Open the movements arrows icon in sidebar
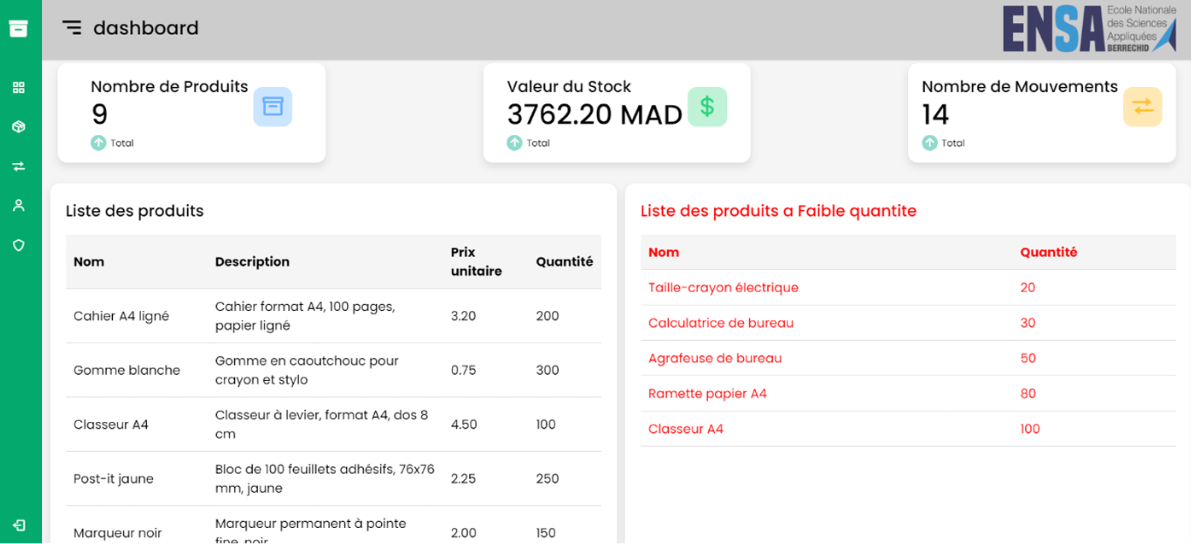1191x544 pixels. point(18,166)
